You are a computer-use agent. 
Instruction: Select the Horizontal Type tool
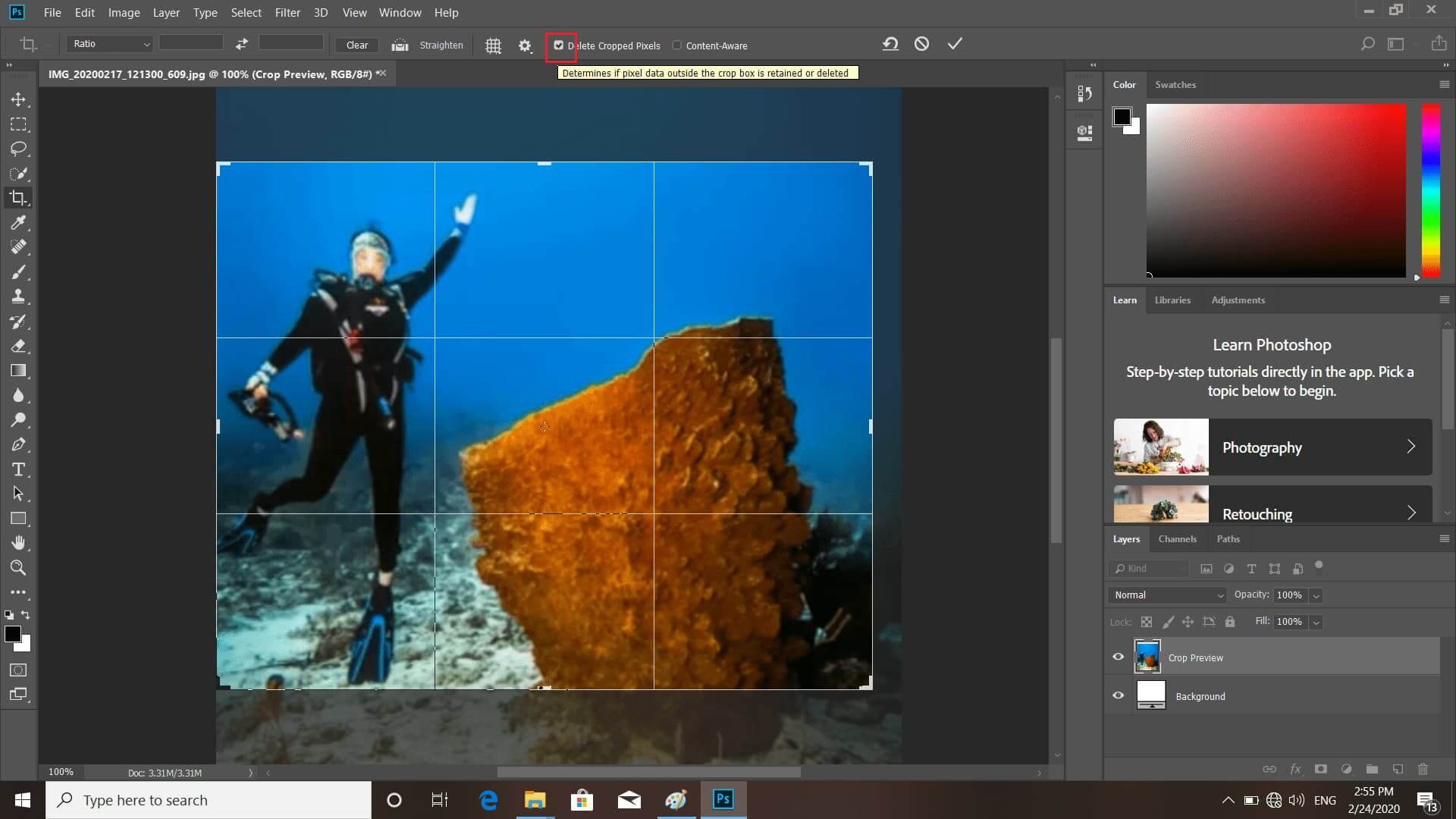(x=18, y=469)
